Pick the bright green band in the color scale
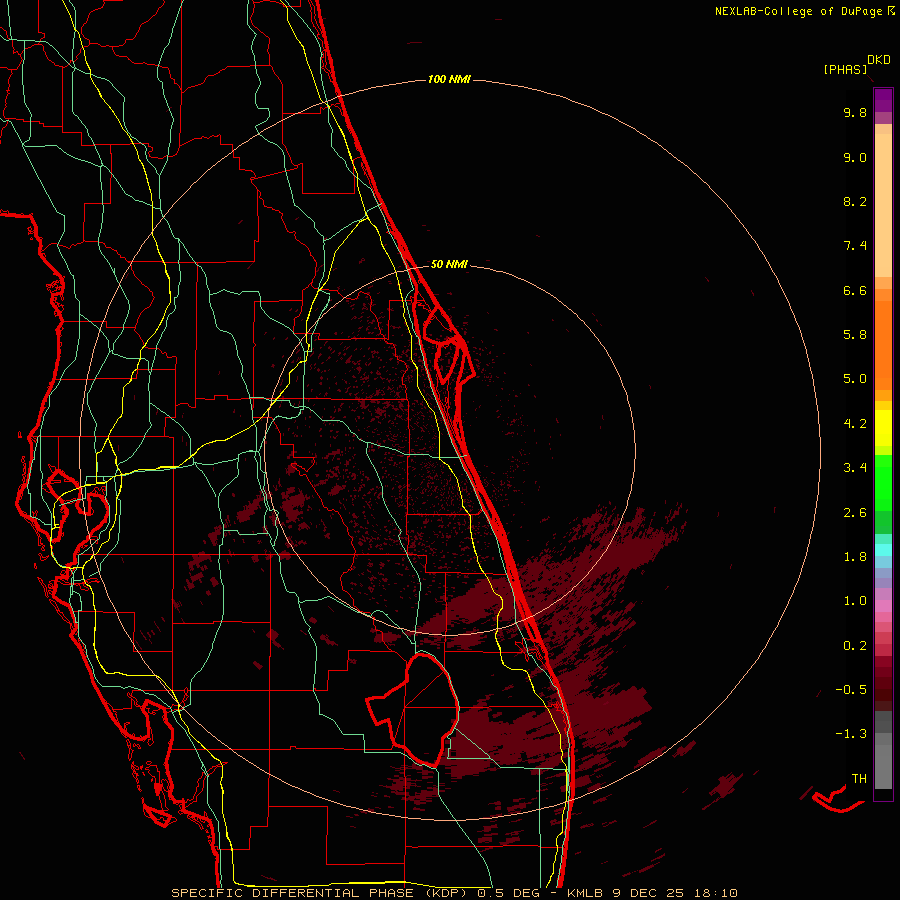Image resolution: width=900 pixels, height=900 pixels. pyautogui.click(x=883, y=483)
